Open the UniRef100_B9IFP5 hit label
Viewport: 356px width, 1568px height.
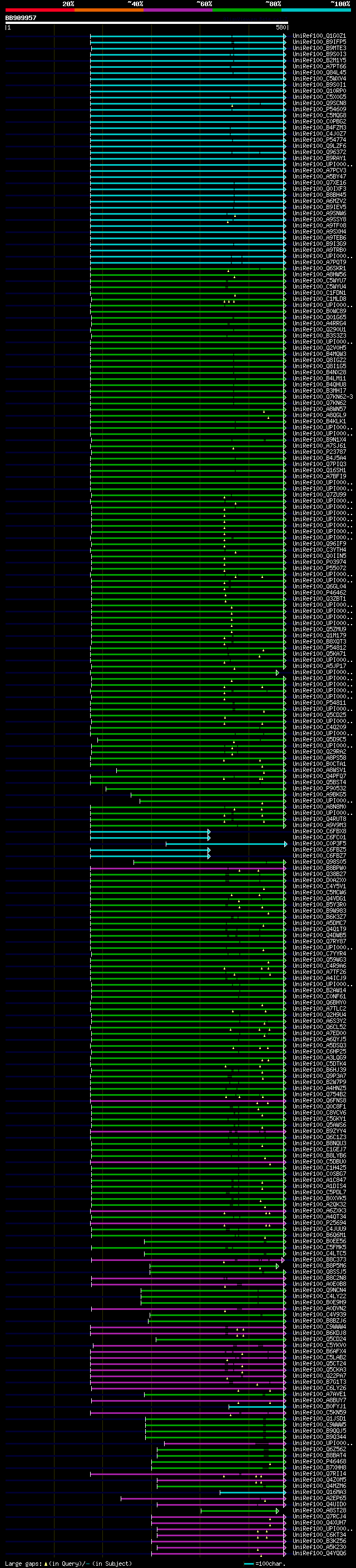pos(319,42)
